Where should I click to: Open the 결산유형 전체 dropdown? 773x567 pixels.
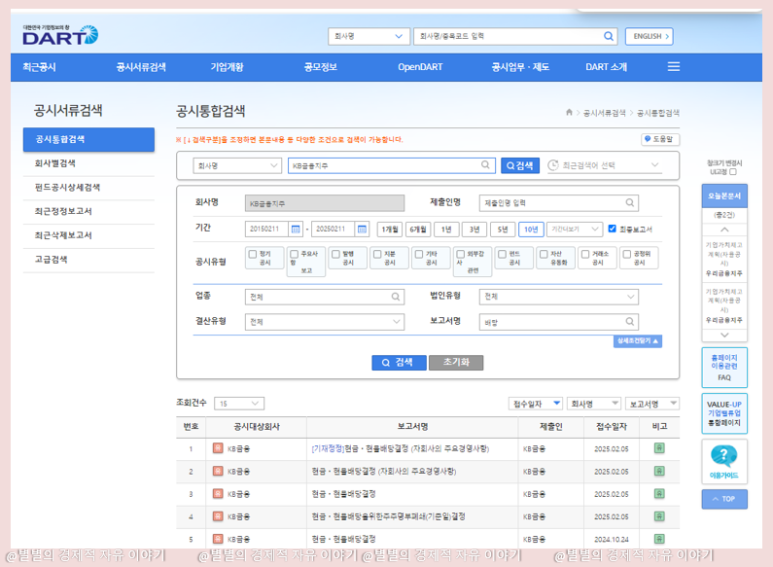tap(324, 322)
